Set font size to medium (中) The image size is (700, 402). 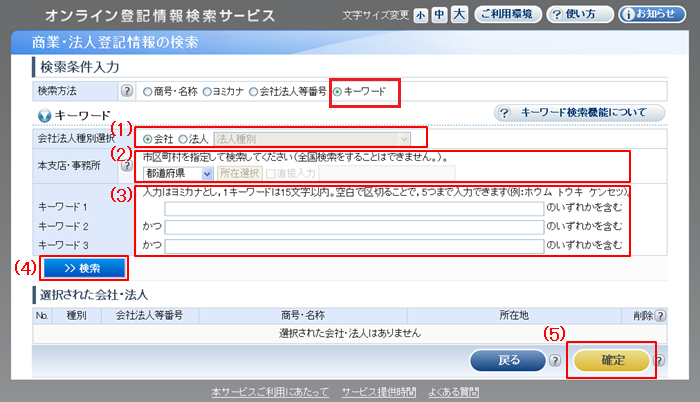pos(439,15)
